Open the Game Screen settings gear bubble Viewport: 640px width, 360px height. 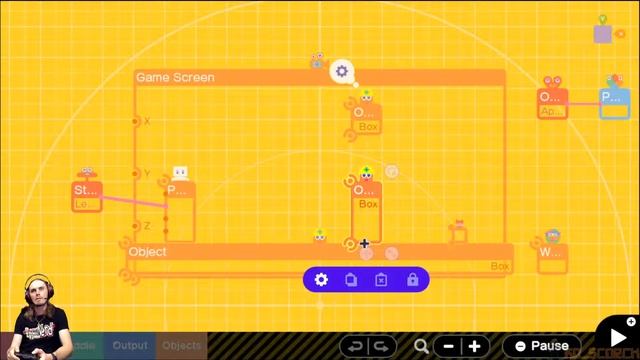(x=342, y=71)
